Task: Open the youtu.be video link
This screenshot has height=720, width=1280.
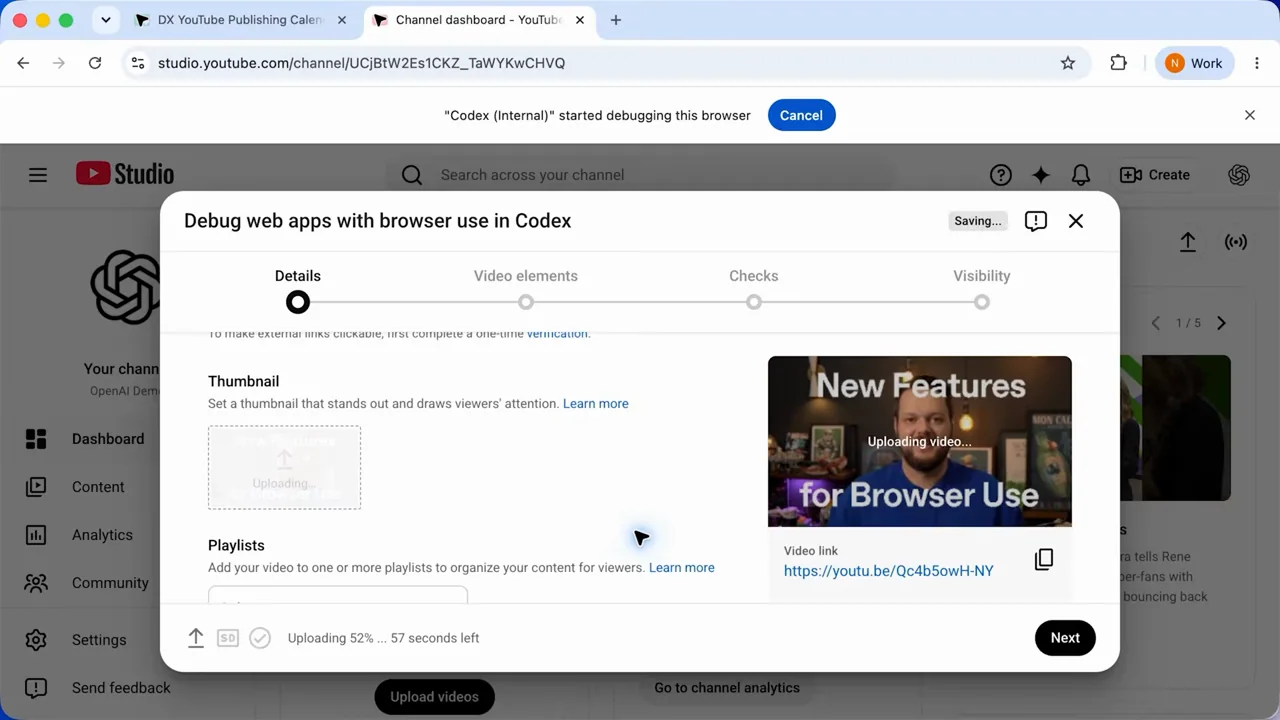Action: (889, 571)
